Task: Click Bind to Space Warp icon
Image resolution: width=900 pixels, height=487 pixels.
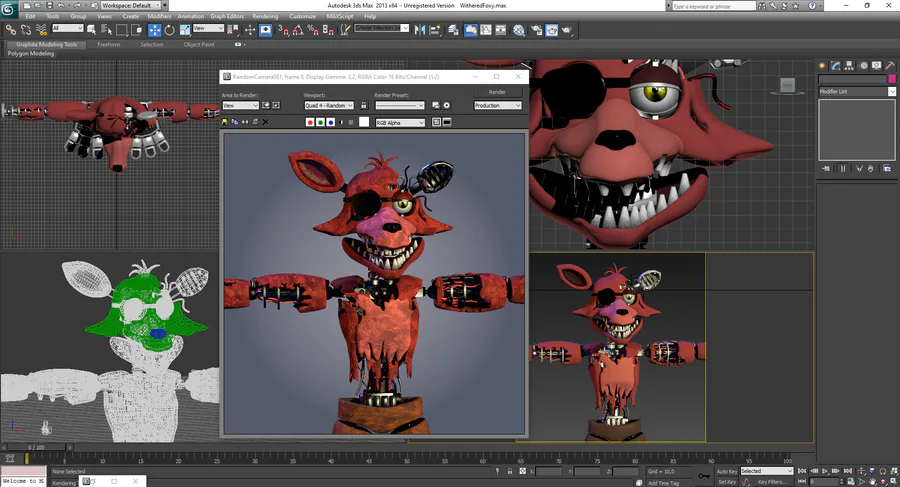Action: (41, 30)
